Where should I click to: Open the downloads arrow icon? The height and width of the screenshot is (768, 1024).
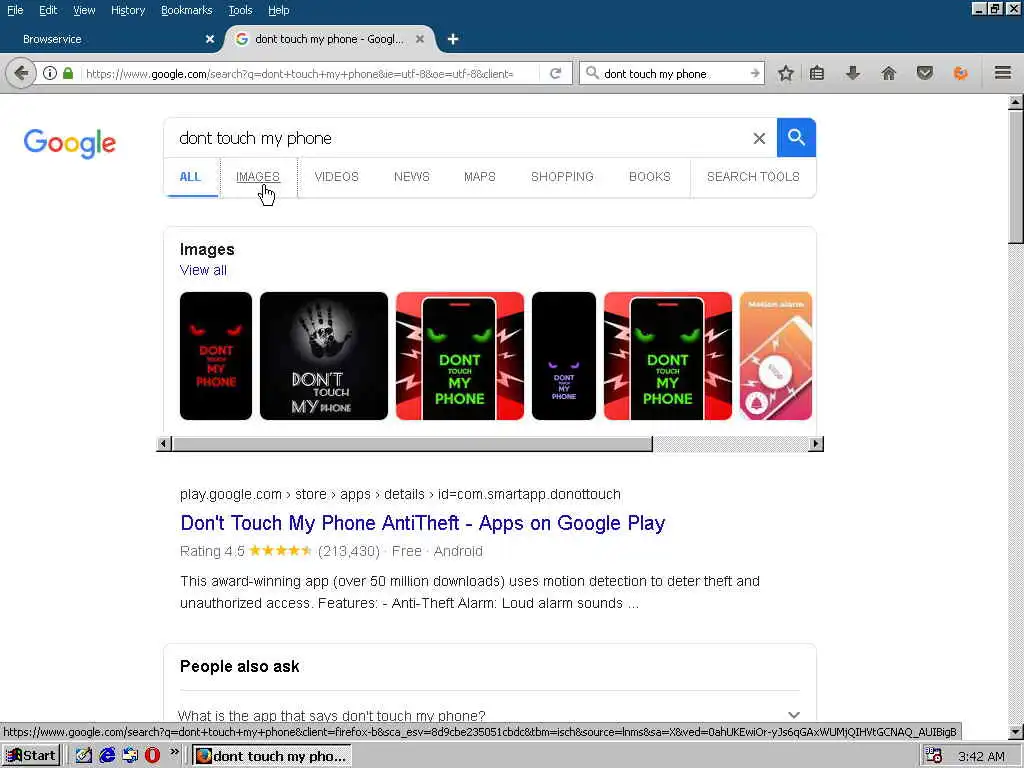click(852, 73)
